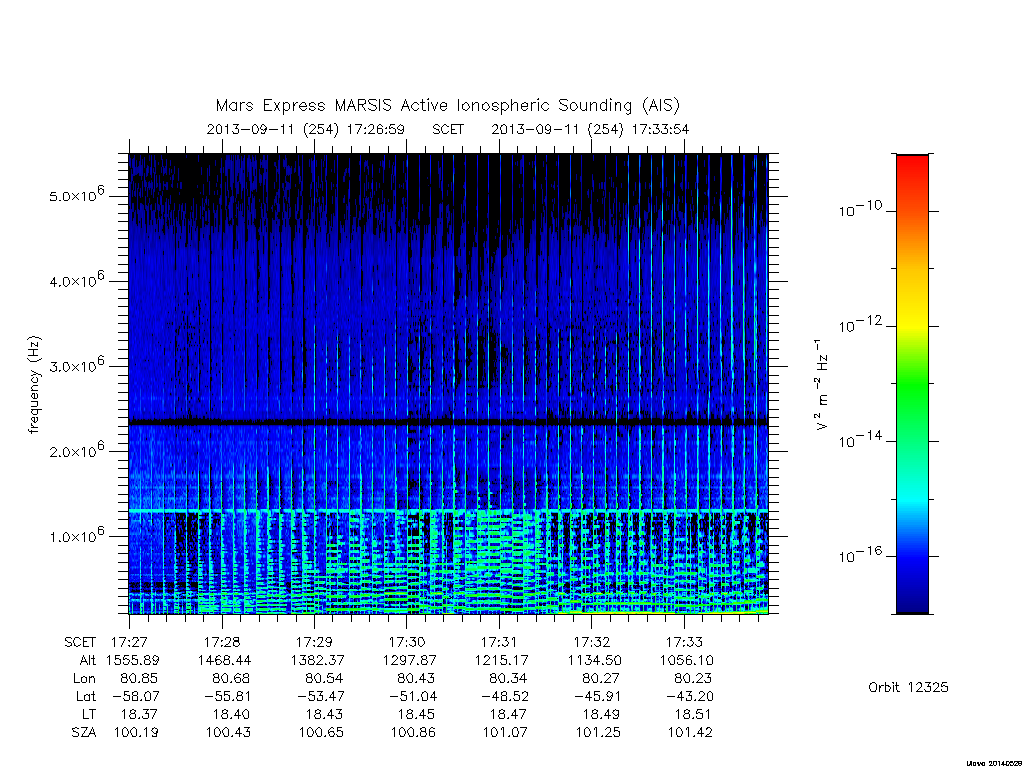Click the vertical frequency (Hz) axis title
Viewport: 1024px width, 768px height.
[35, 385]
